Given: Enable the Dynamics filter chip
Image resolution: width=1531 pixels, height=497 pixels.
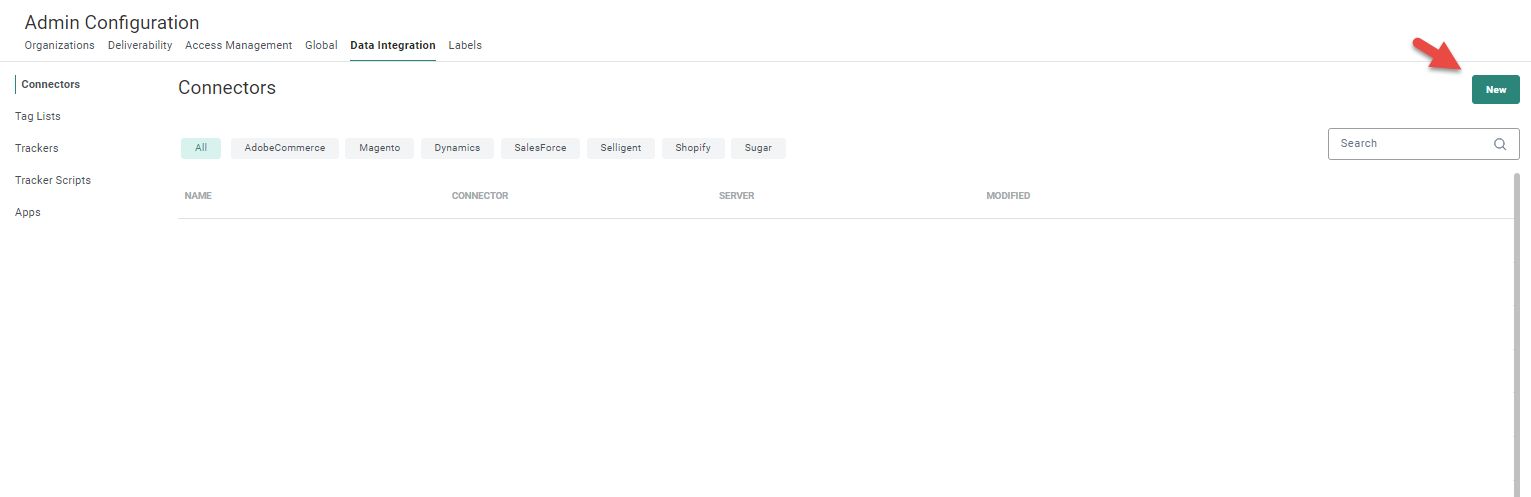Looking at the screenshot, I should point(457,148).
